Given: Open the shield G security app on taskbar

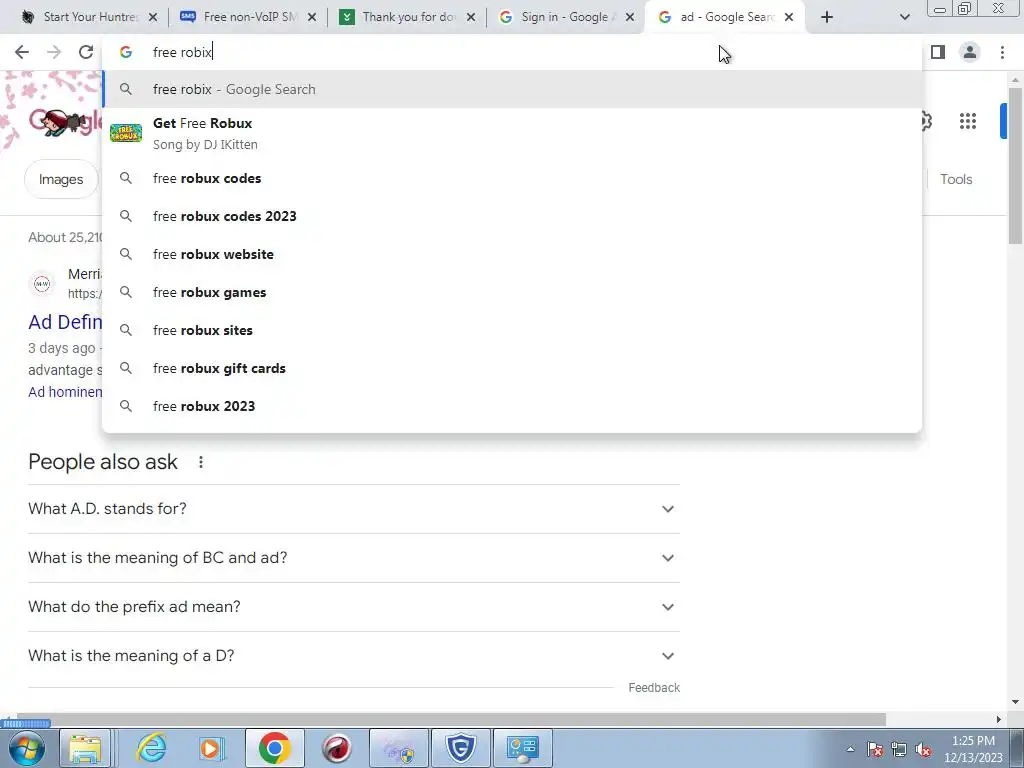Looking at the screenshot, I should pyautogui.click(x=460, y=748).
